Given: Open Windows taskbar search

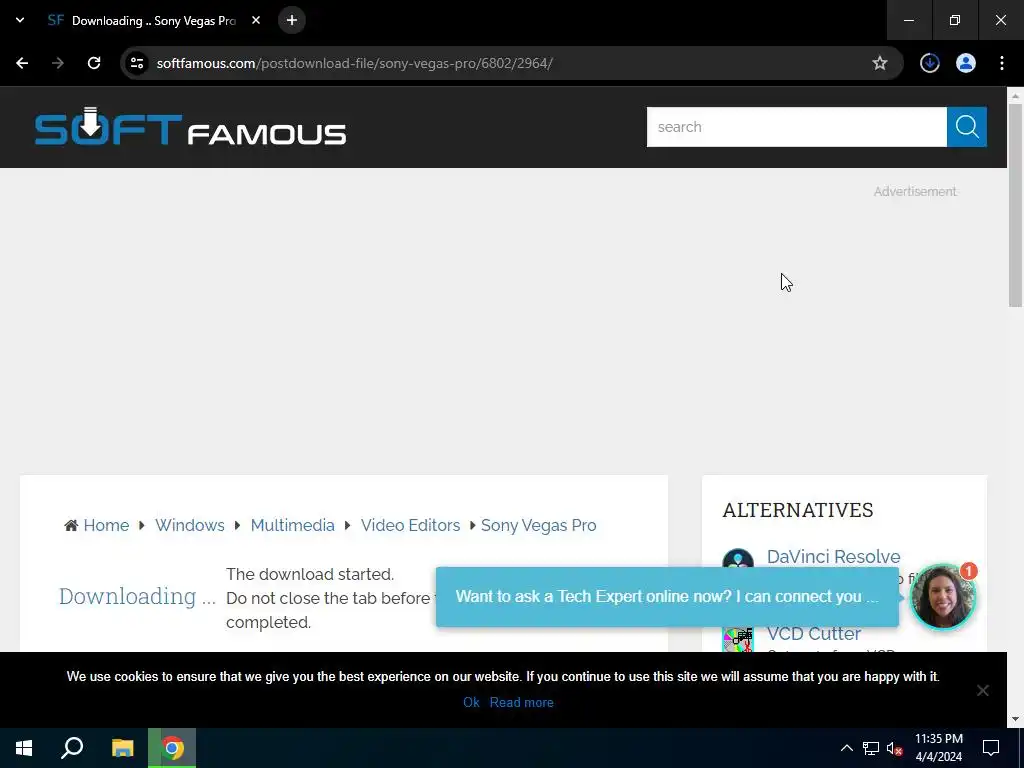Looking at the screenshot, I should (x=72, y=748).
